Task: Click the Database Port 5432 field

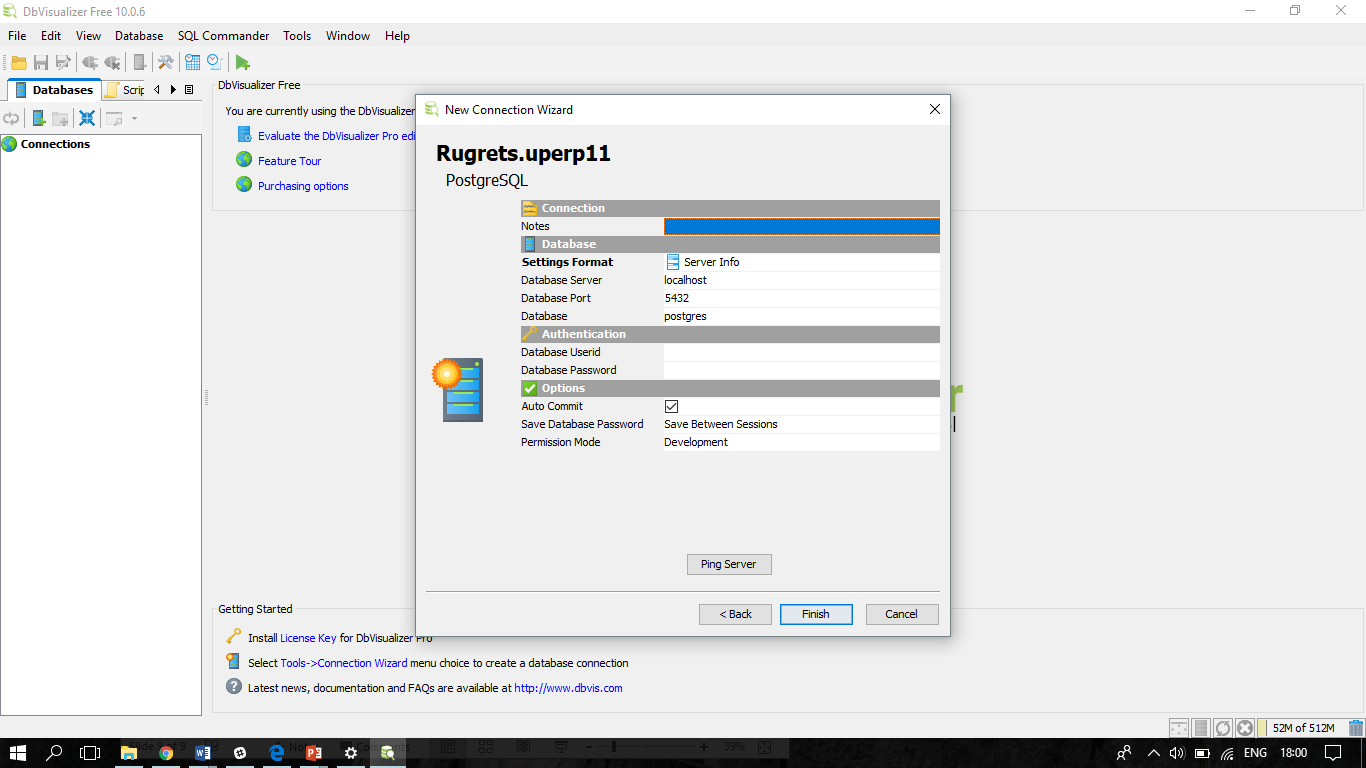Action: coord(802,298)
